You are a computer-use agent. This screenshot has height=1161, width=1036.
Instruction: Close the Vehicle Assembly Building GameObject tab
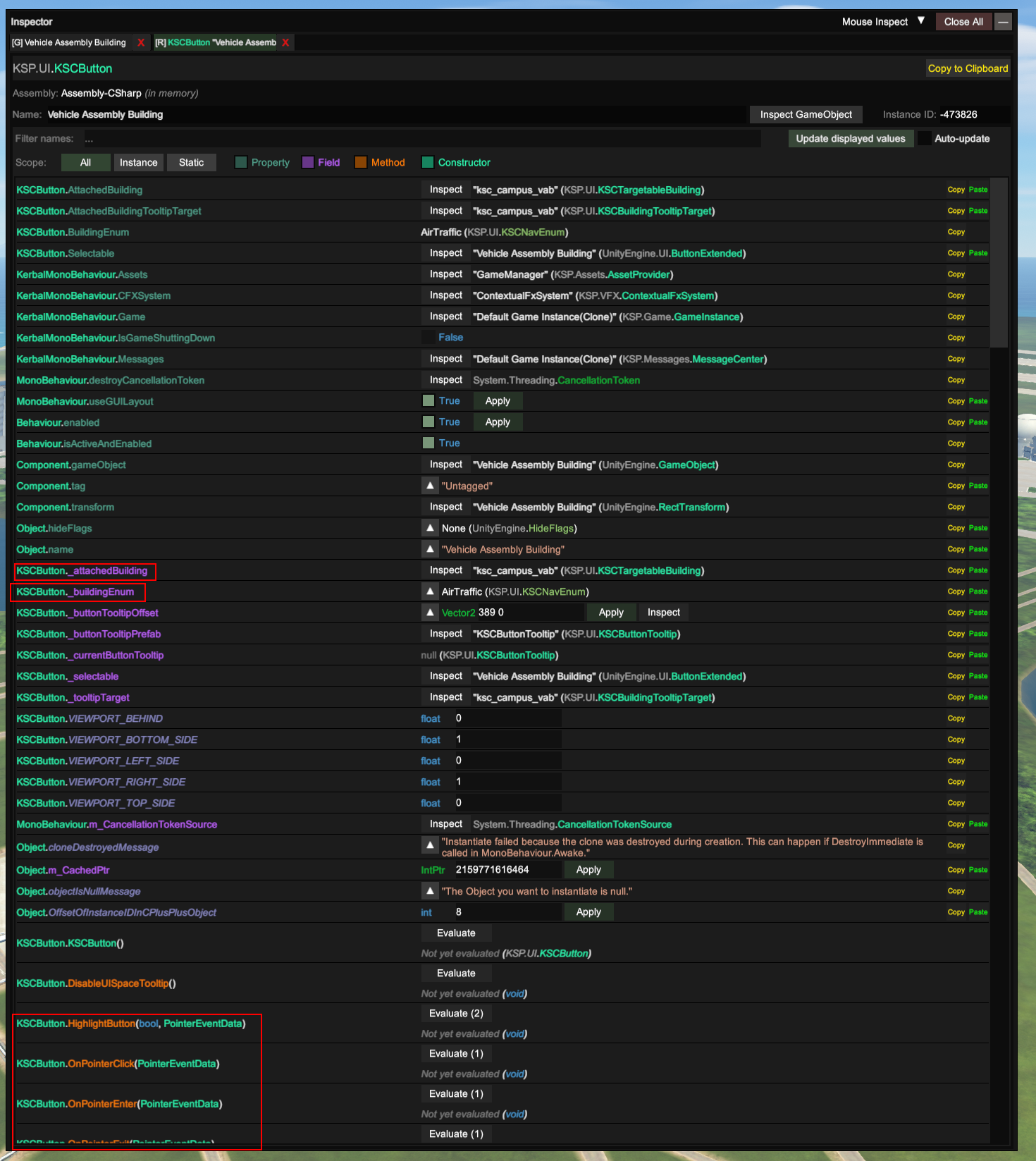(141, 43)
